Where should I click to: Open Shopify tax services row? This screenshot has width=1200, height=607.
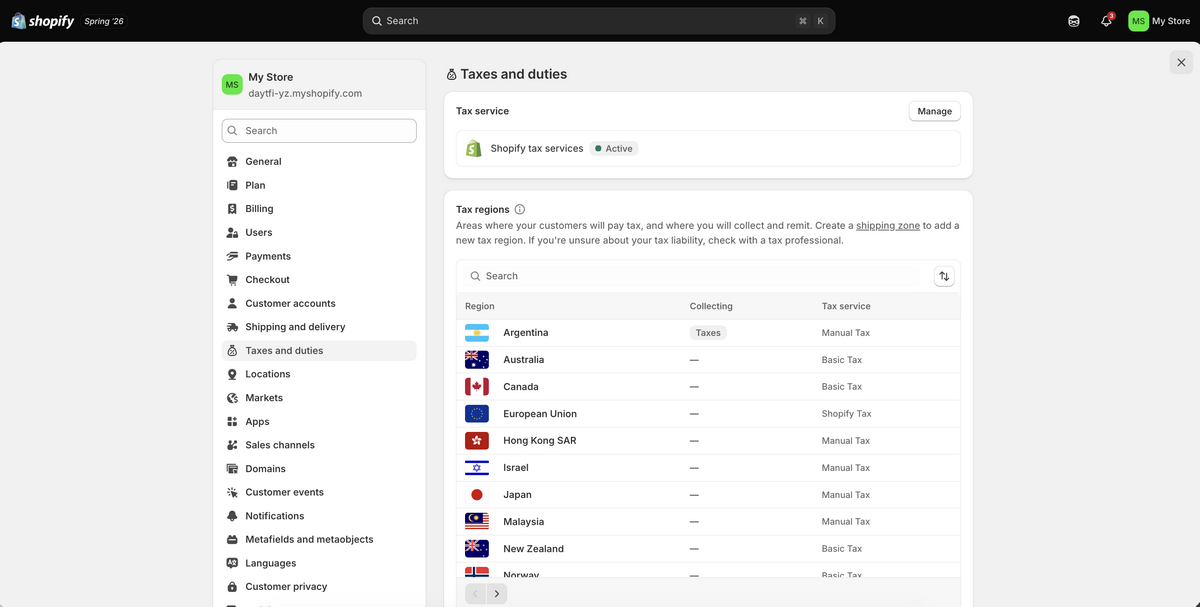coord(708,148)
